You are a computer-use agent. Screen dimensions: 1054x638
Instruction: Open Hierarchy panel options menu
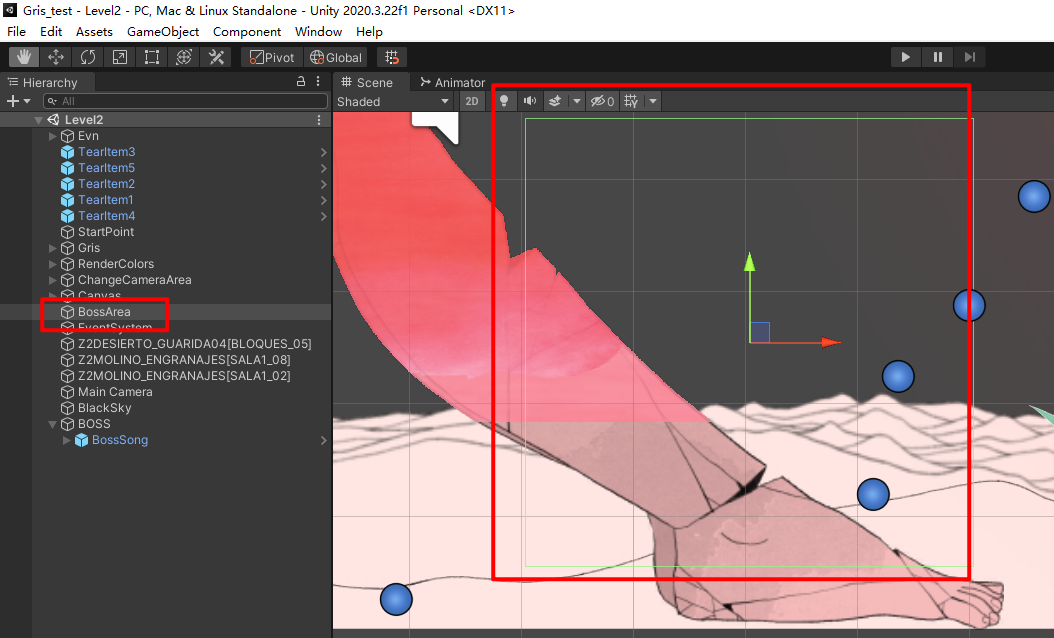tap(318, 81)
